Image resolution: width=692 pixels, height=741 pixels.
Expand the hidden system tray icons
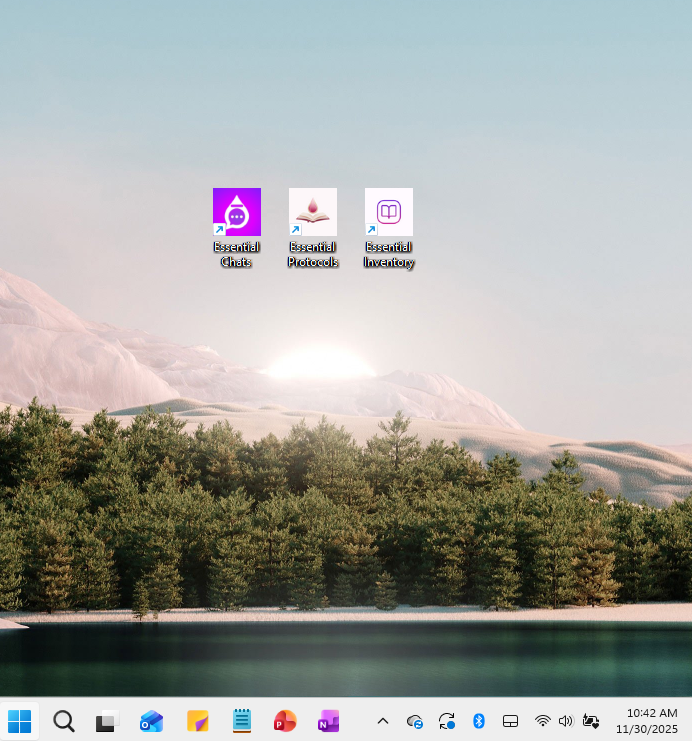point(382,721)
